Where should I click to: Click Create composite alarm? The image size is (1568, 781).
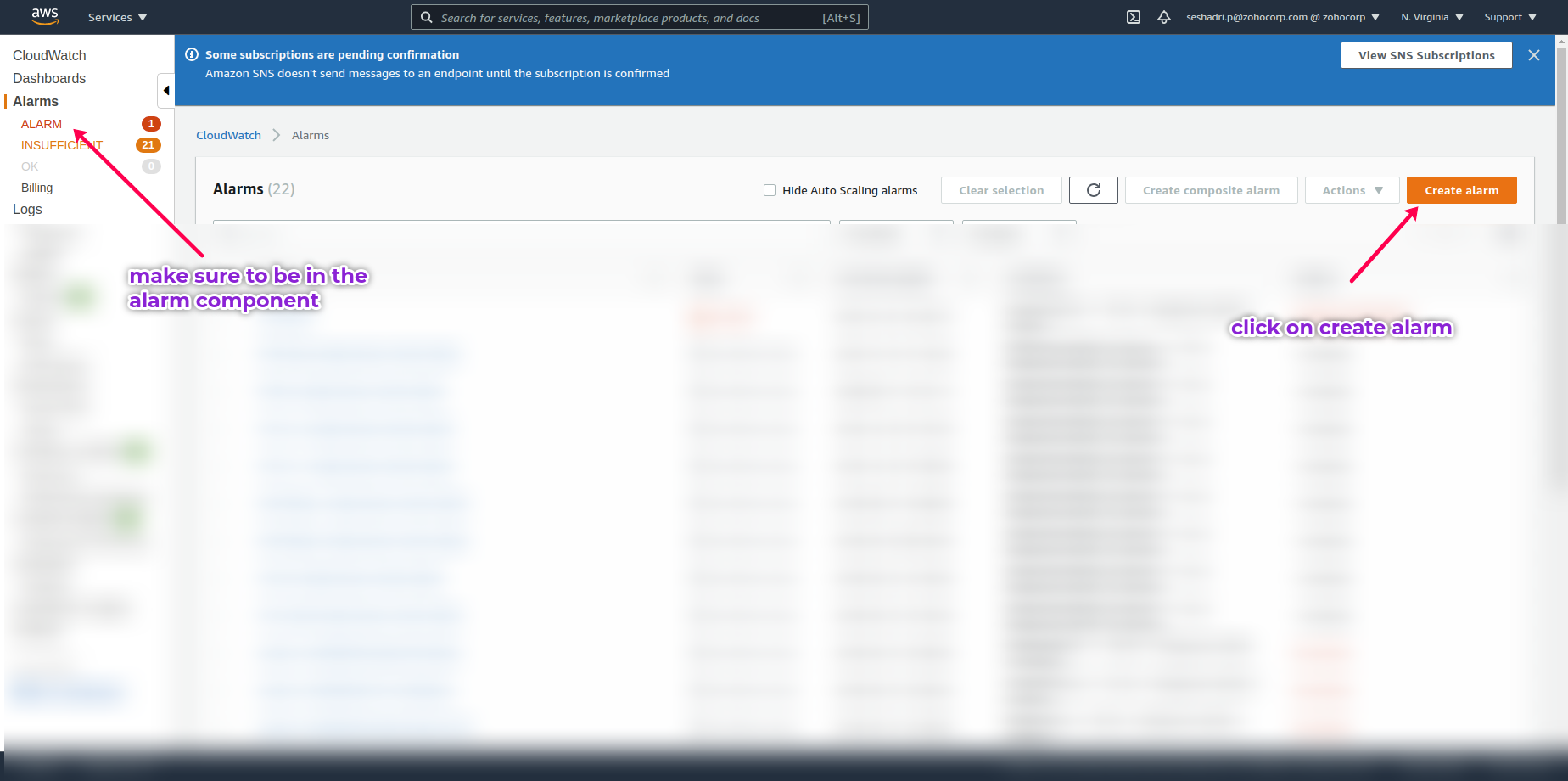tap(1212, 190)
